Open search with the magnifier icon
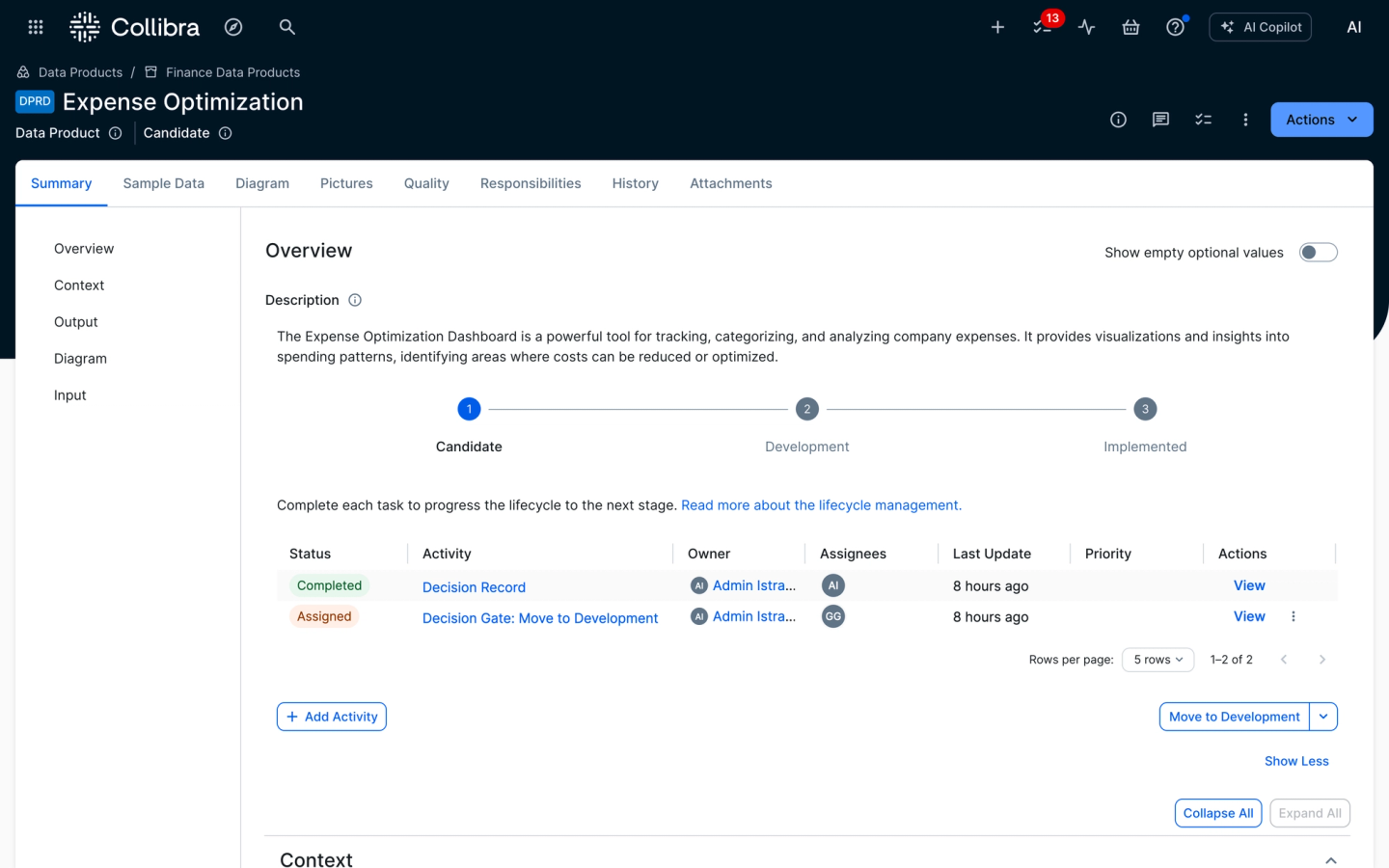 (x=286, y=27)
